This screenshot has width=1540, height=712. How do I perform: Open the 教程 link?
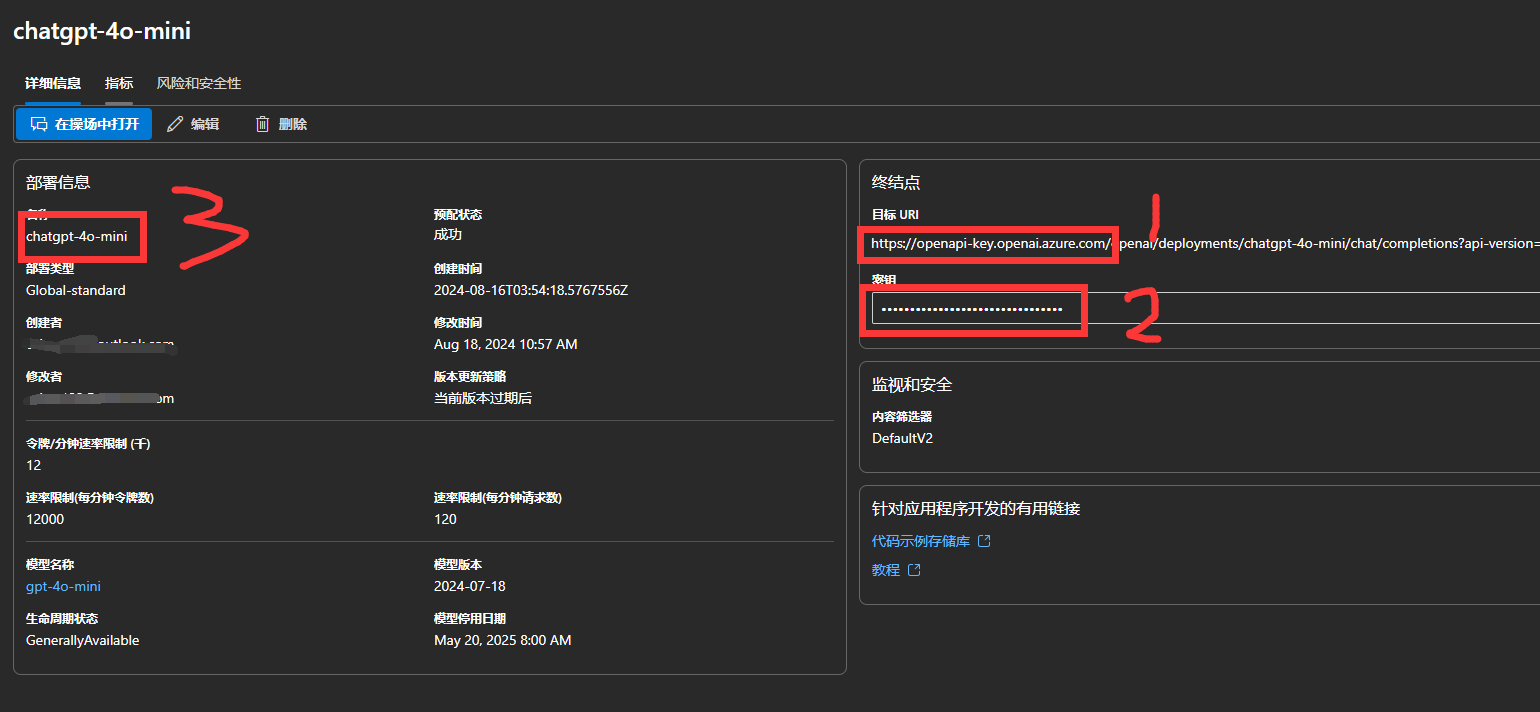[886, 570]
